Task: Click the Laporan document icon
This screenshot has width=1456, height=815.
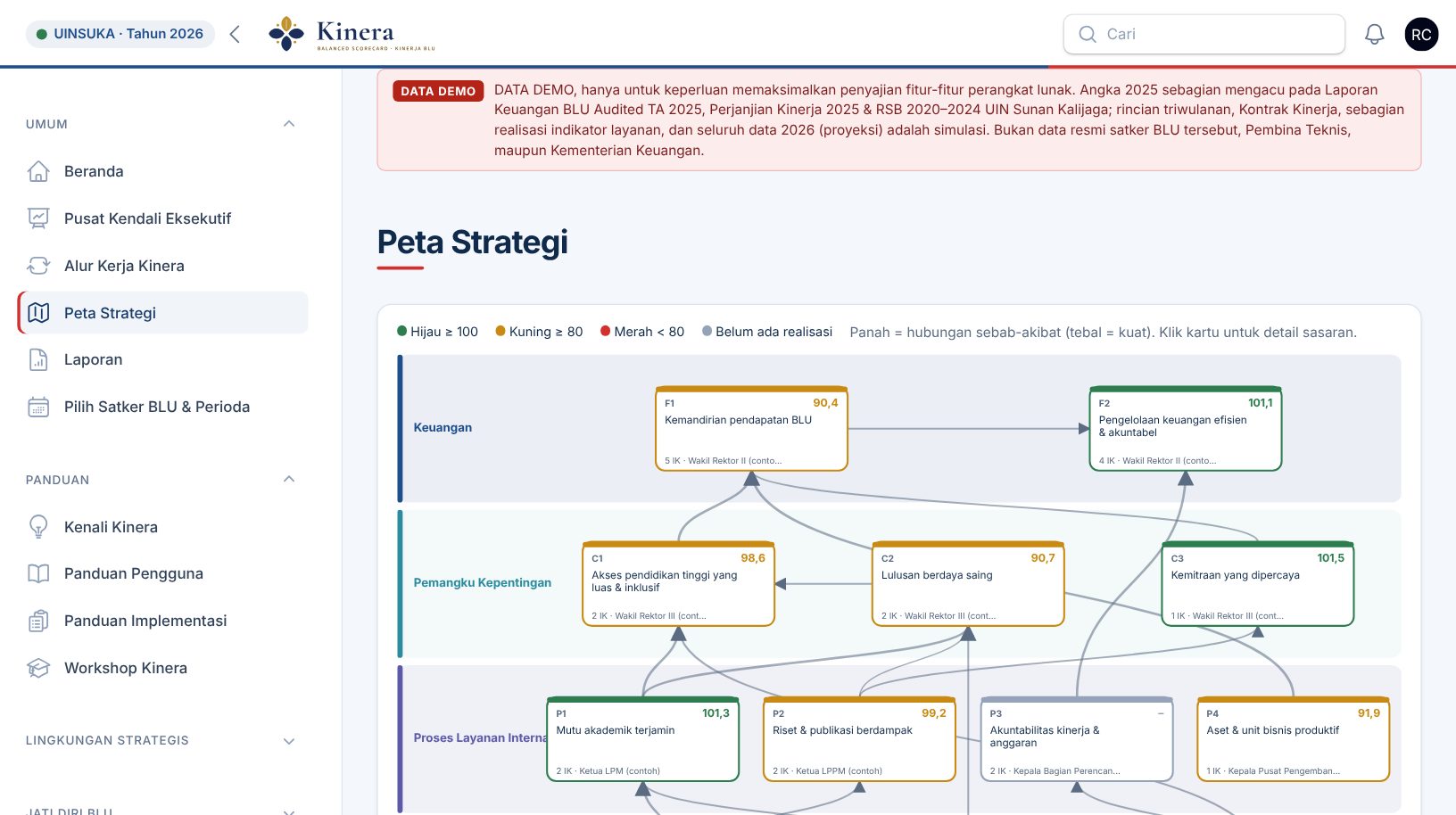Action: (38, 359)
